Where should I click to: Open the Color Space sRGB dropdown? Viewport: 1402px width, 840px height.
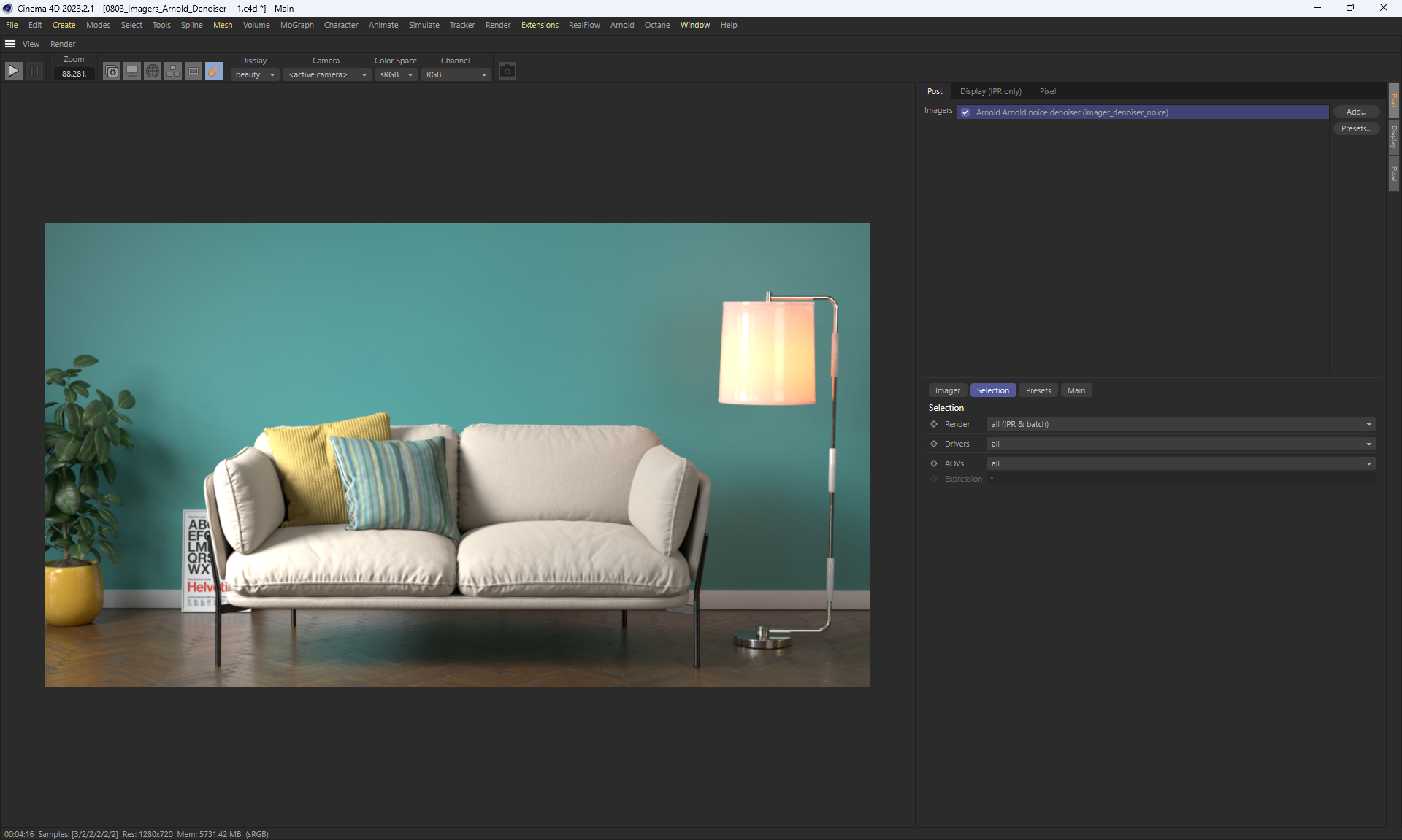point(396,74)
